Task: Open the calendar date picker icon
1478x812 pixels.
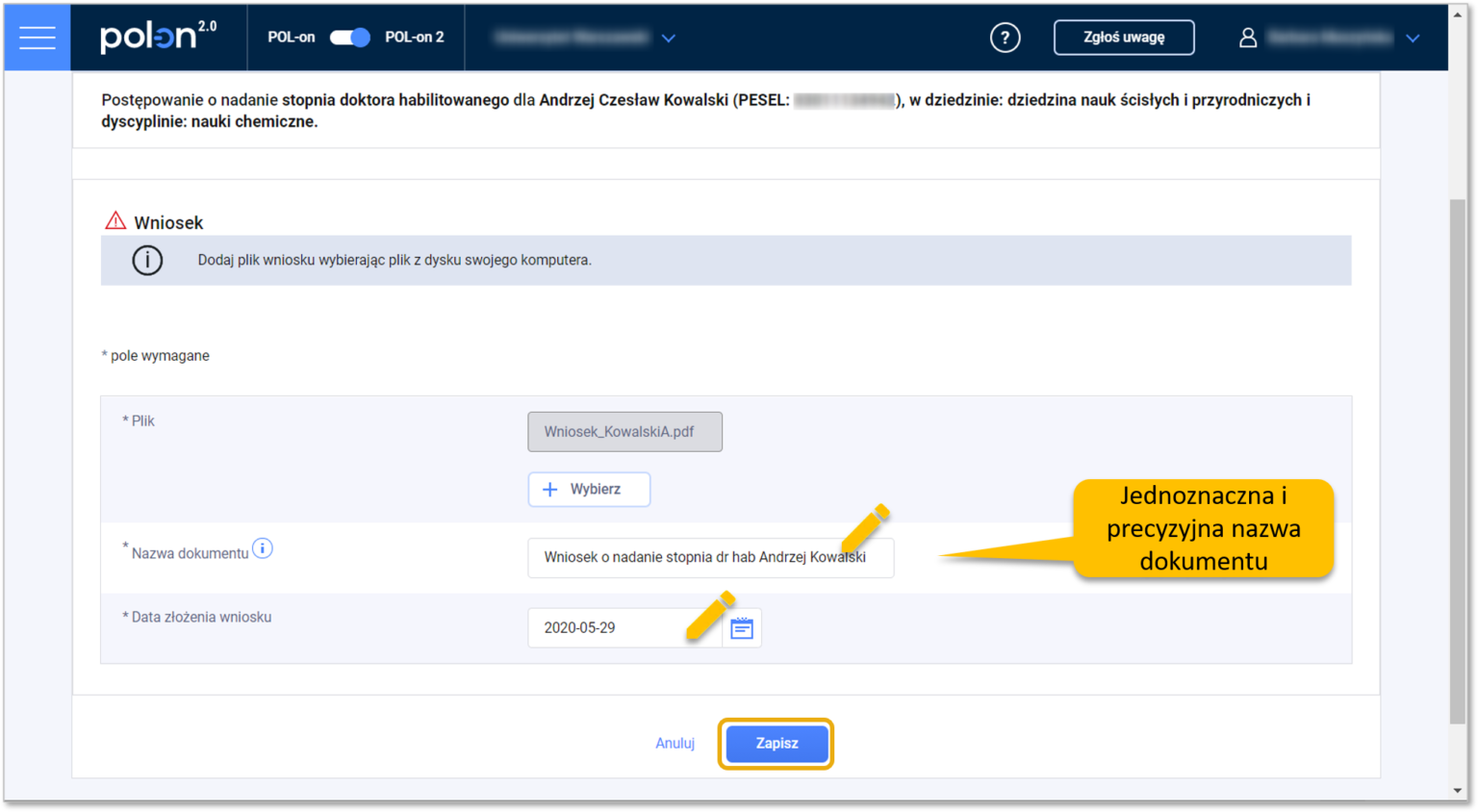Action: (x=742, y=628)
